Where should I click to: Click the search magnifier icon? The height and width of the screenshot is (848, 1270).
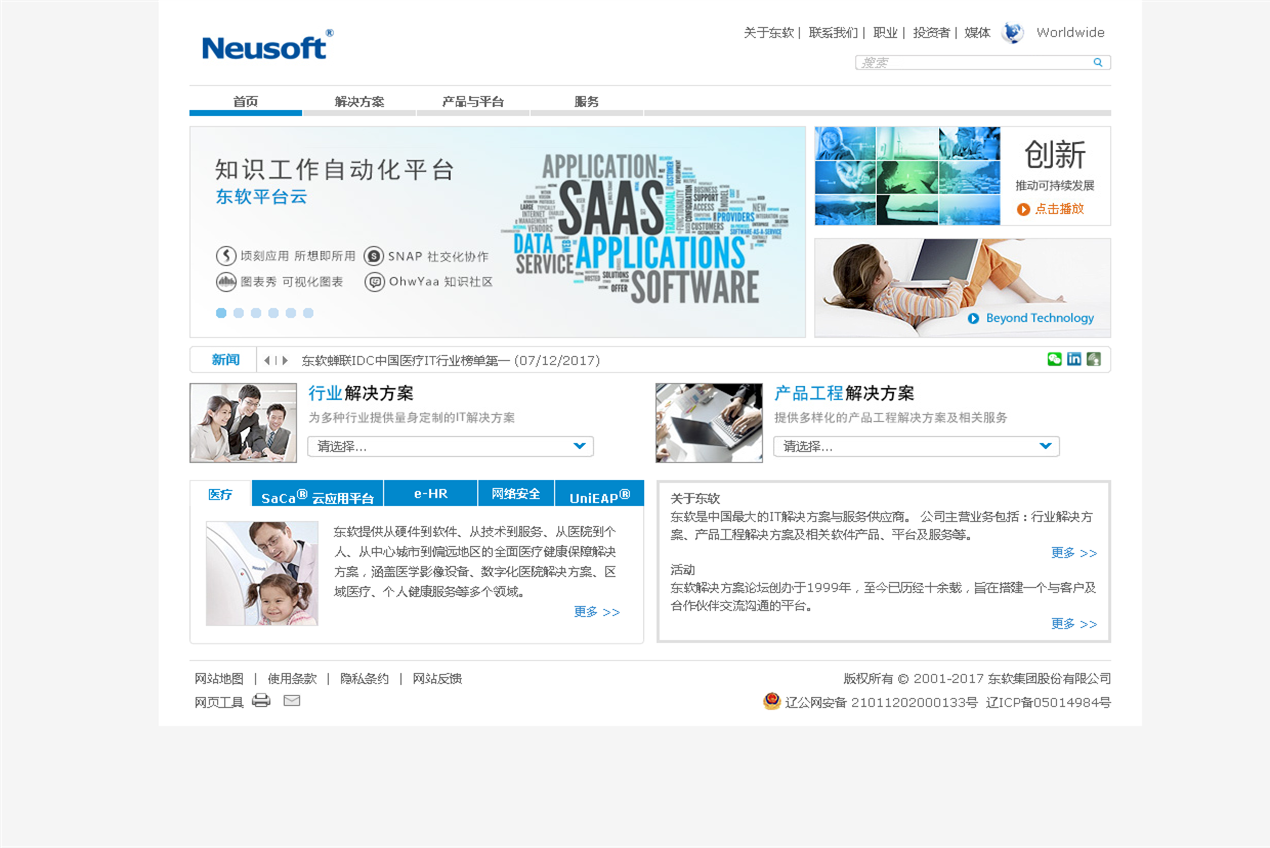pyautogui.click(x=1098, y=62)
